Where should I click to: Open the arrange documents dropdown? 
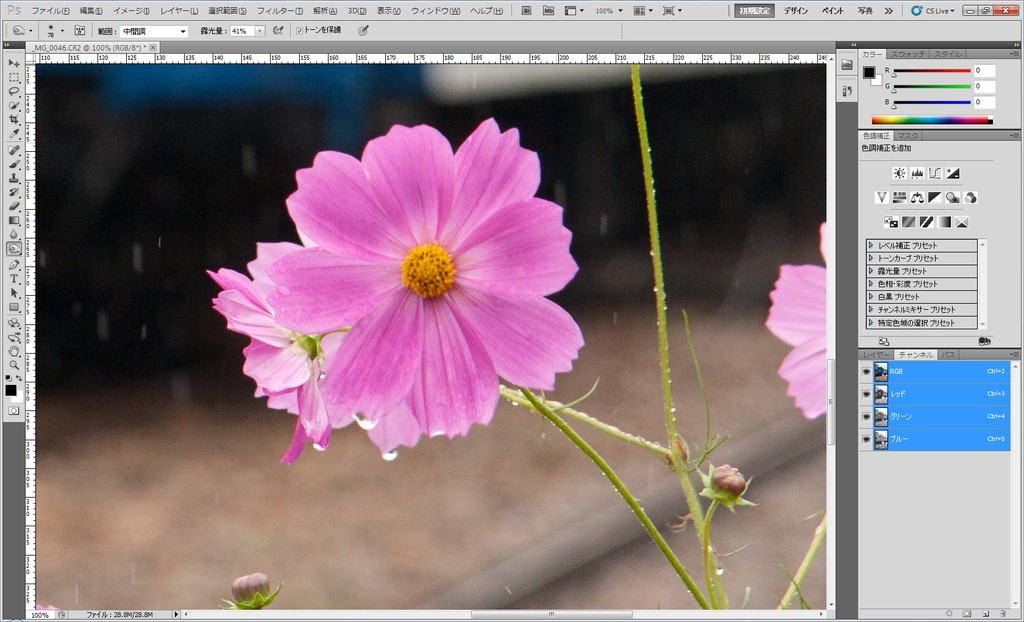(x=643, y=10)
